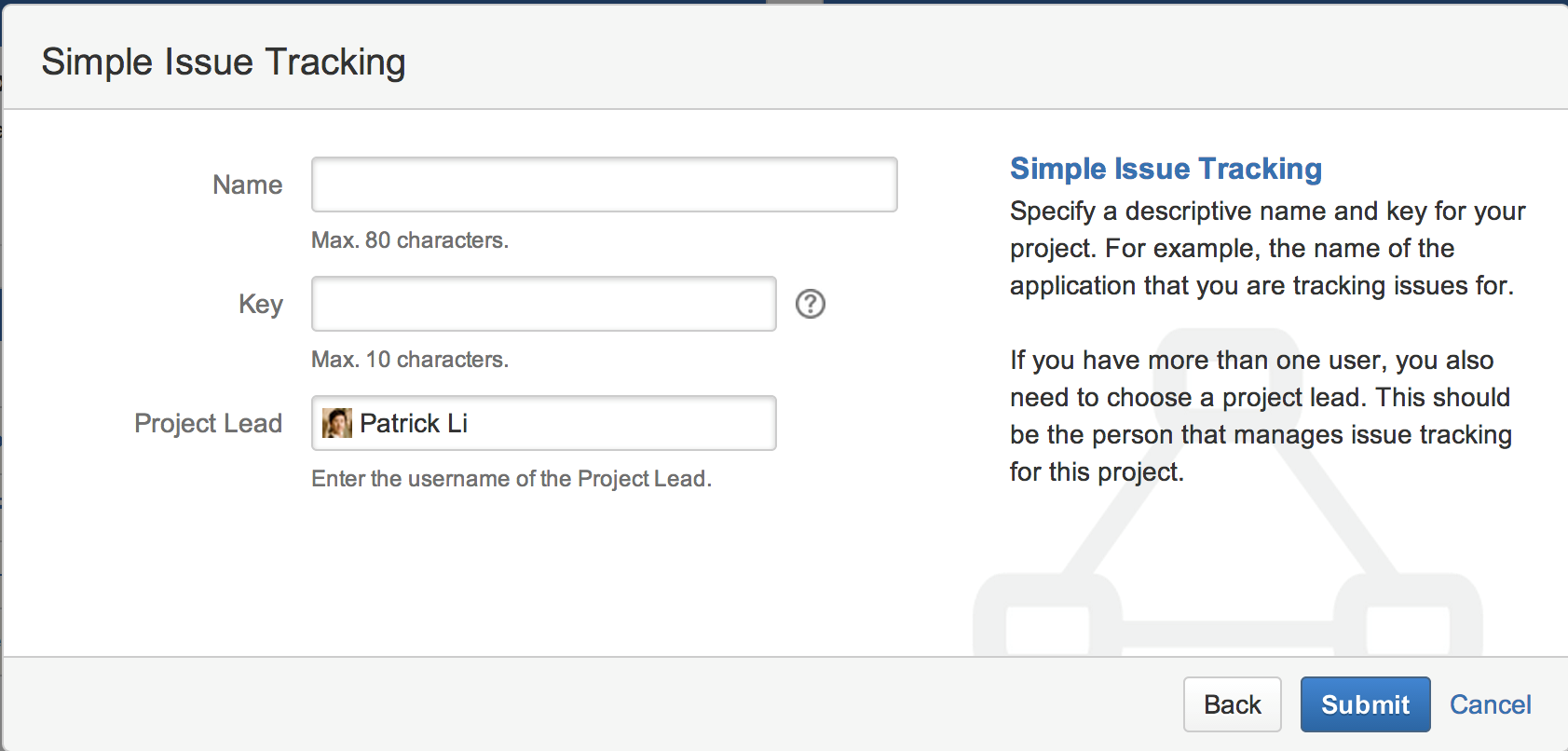
Task: Click the dialog title Simple Issue Tracking
Action: 224,62
